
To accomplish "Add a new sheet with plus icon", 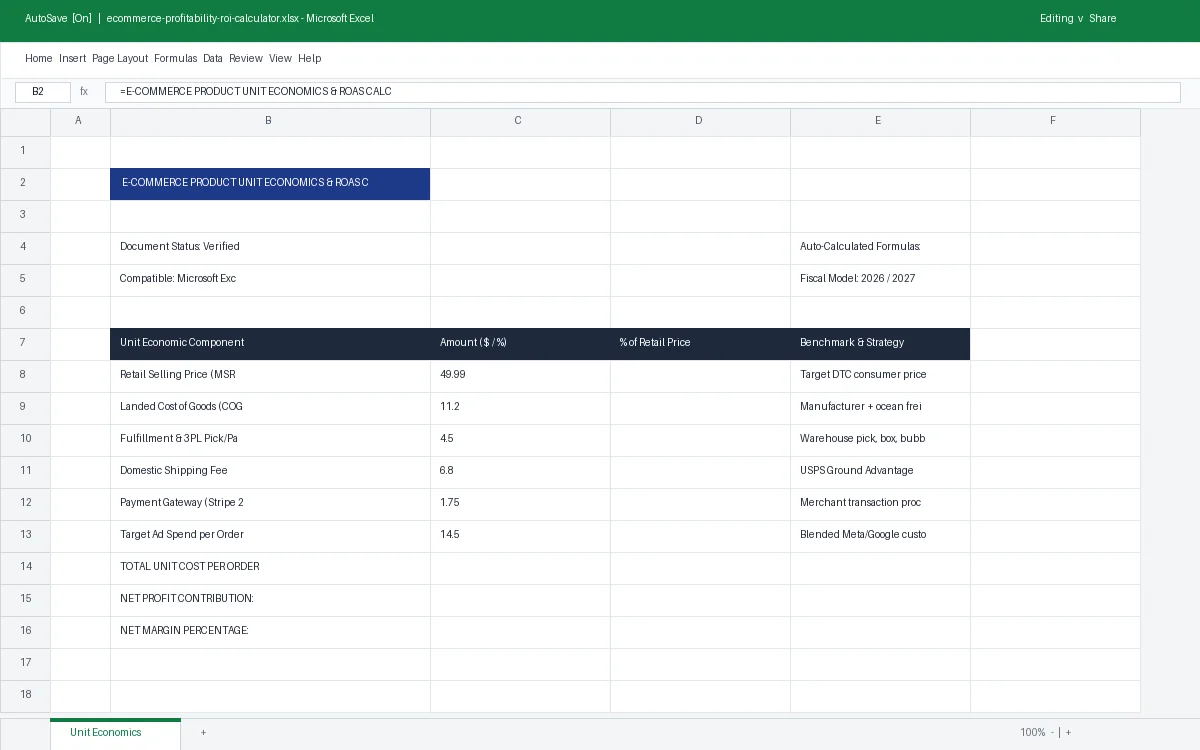I will click(x=203, y=733).
